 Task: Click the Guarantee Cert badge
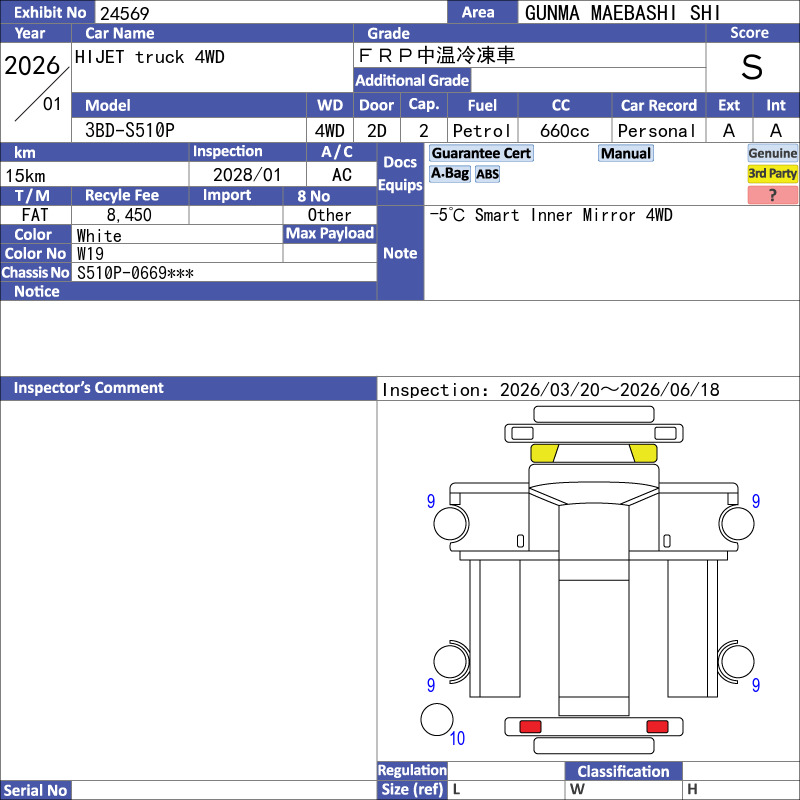[x=481, y=153]
